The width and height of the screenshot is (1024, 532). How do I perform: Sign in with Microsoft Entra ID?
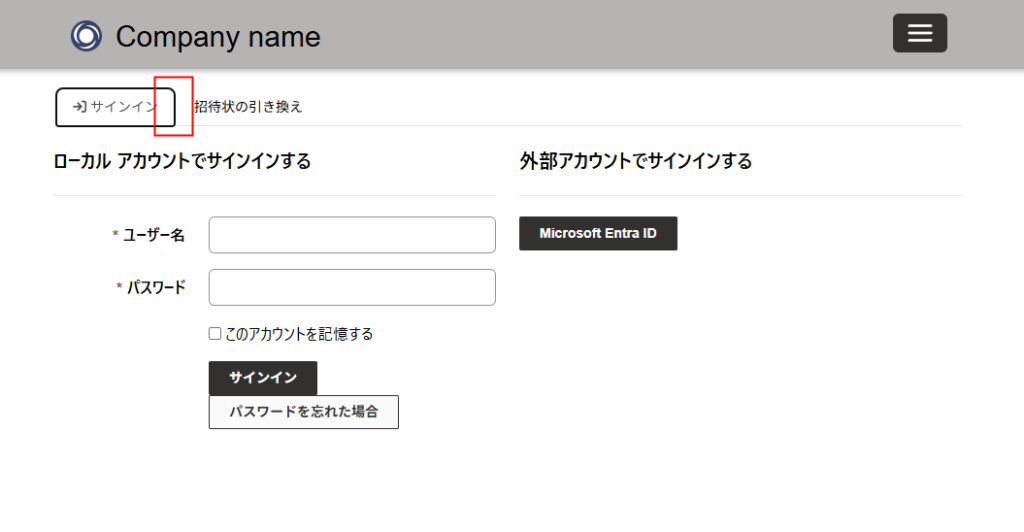click(x=598, y=233)
